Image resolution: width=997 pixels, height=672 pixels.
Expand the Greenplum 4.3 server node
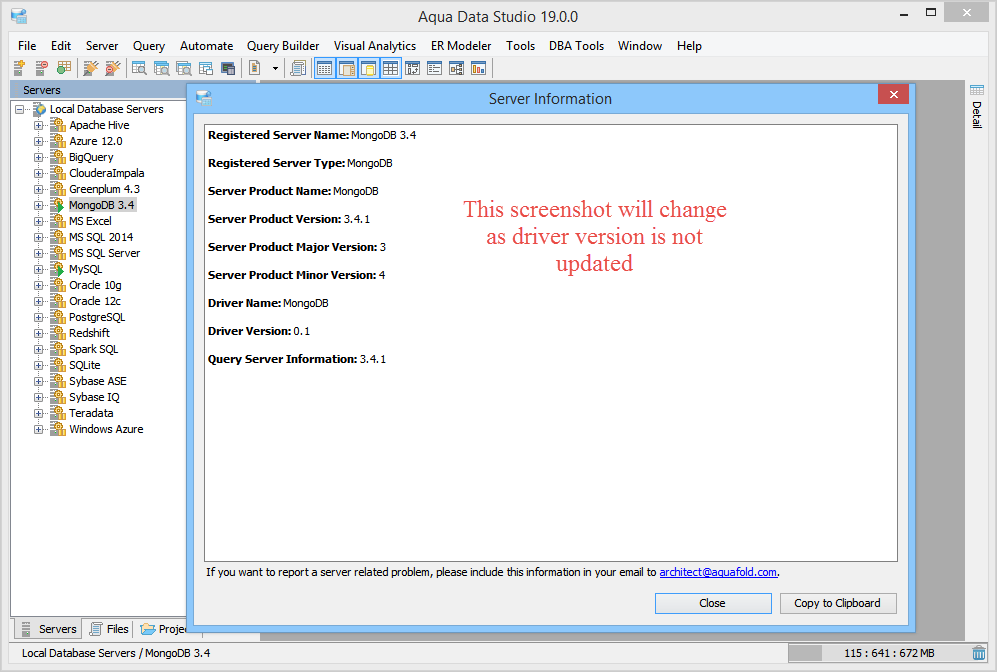point(39,189)
